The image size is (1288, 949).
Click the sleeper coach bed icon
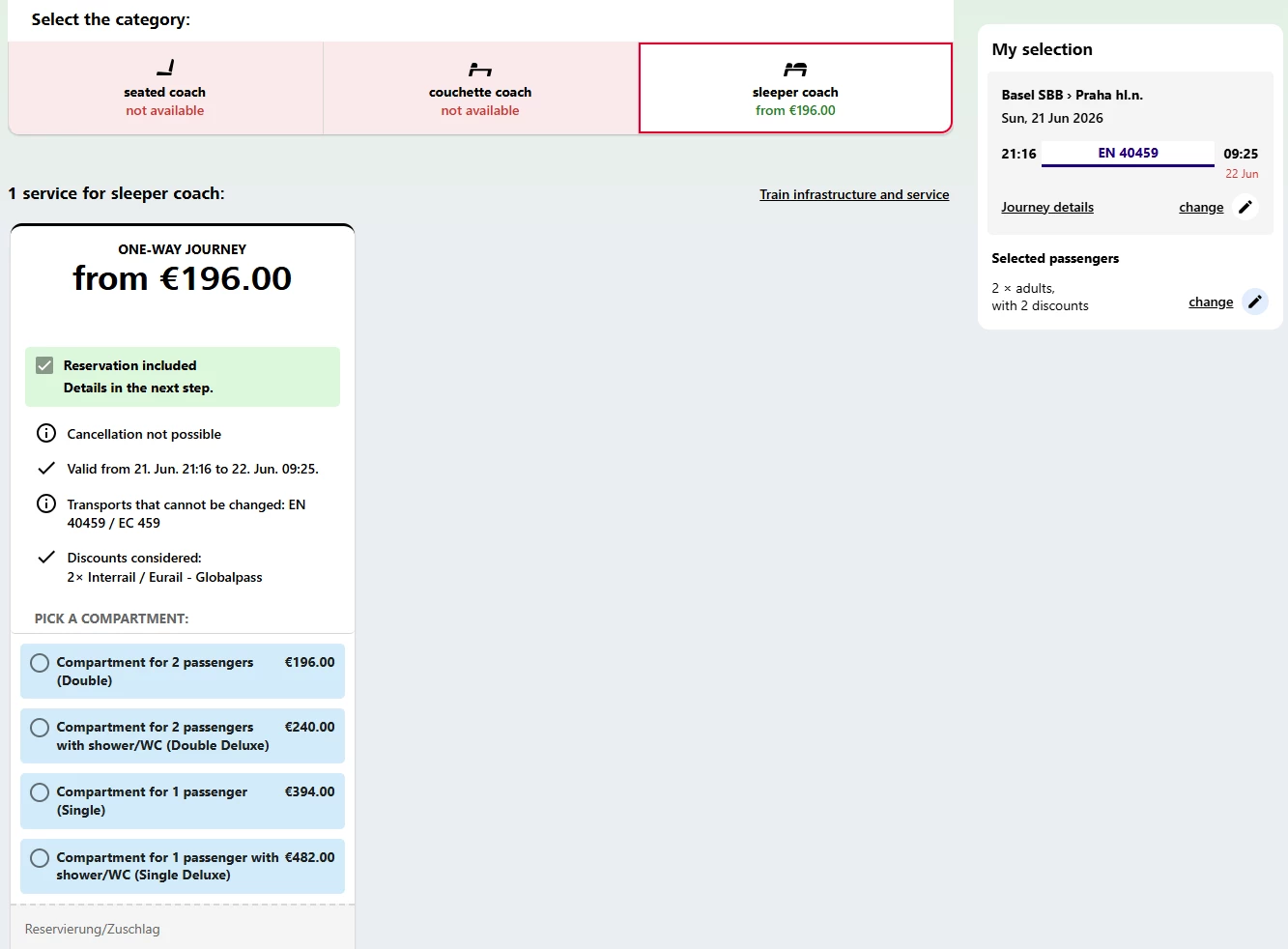click(x=795, y=69)
